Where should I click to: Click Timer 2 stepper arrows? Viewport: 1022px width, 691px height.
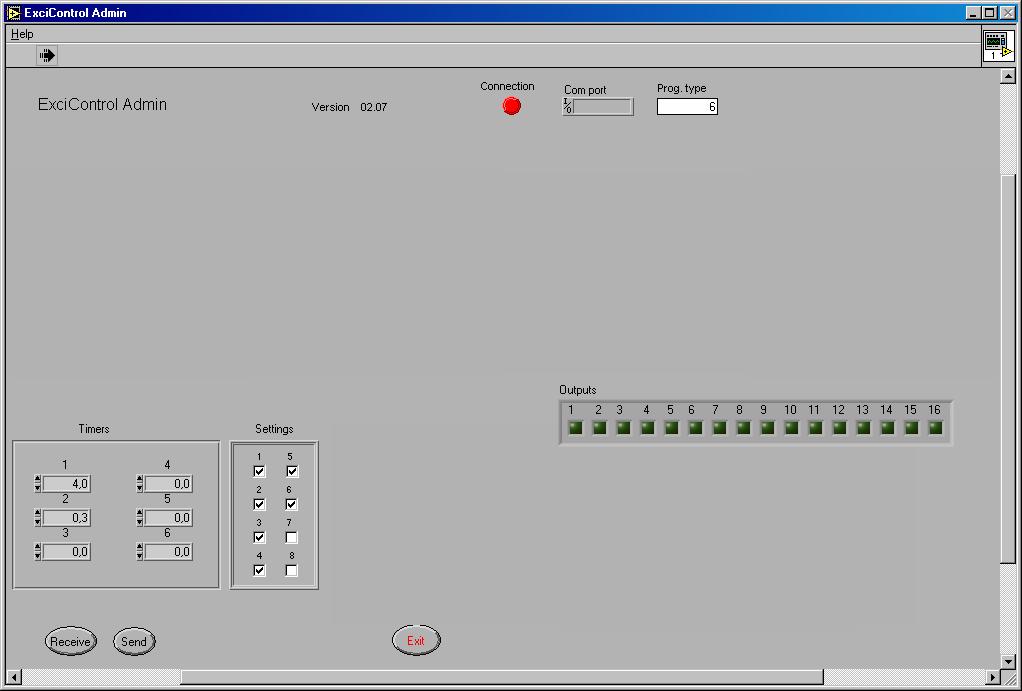(x=38, y=518)
